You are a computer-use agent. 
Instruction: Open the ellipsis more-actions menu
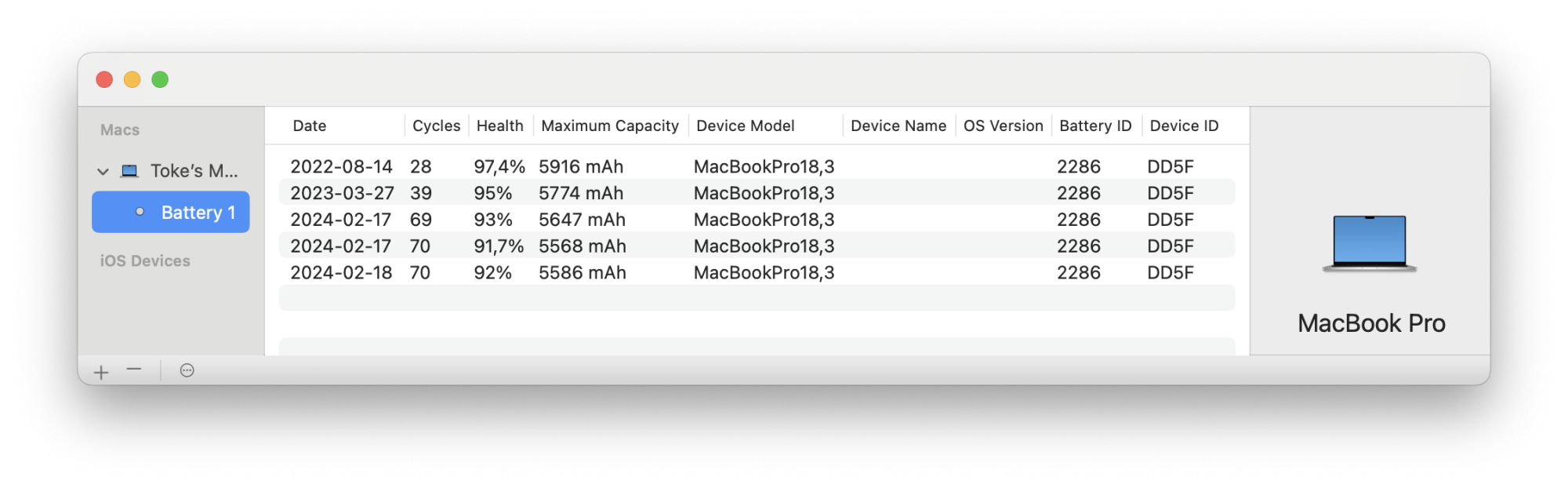coord(187,370)
